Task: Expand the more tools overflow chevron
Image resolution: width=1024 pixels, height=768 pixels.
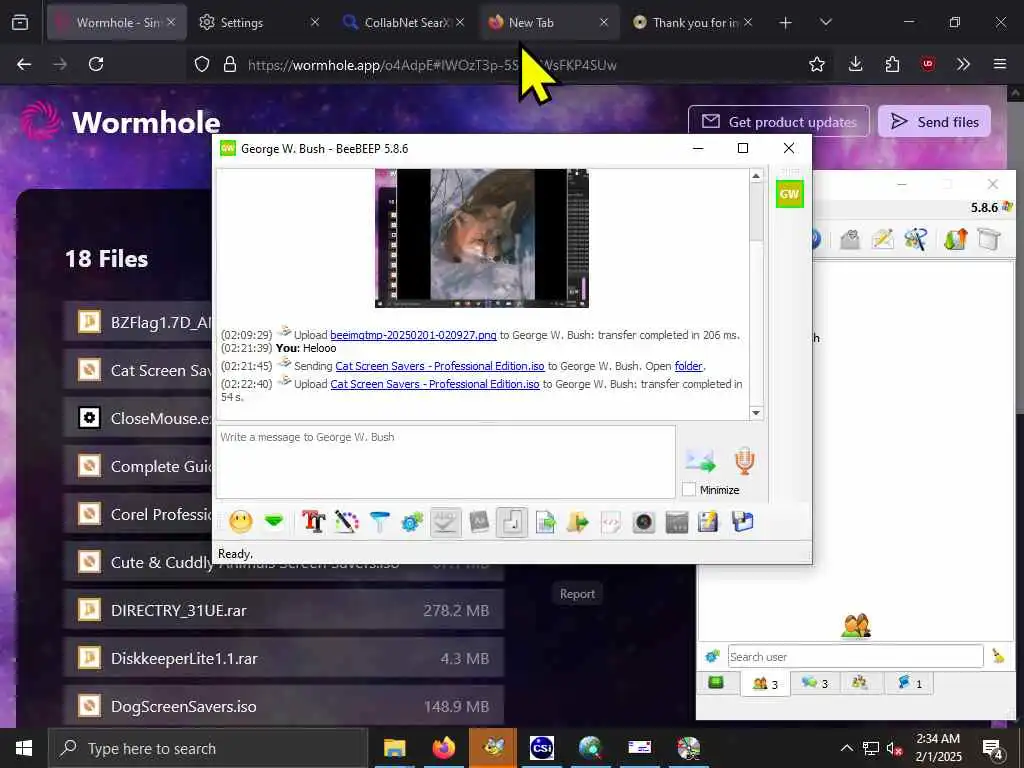Action: pyautogui.click(x=963, y=64)
